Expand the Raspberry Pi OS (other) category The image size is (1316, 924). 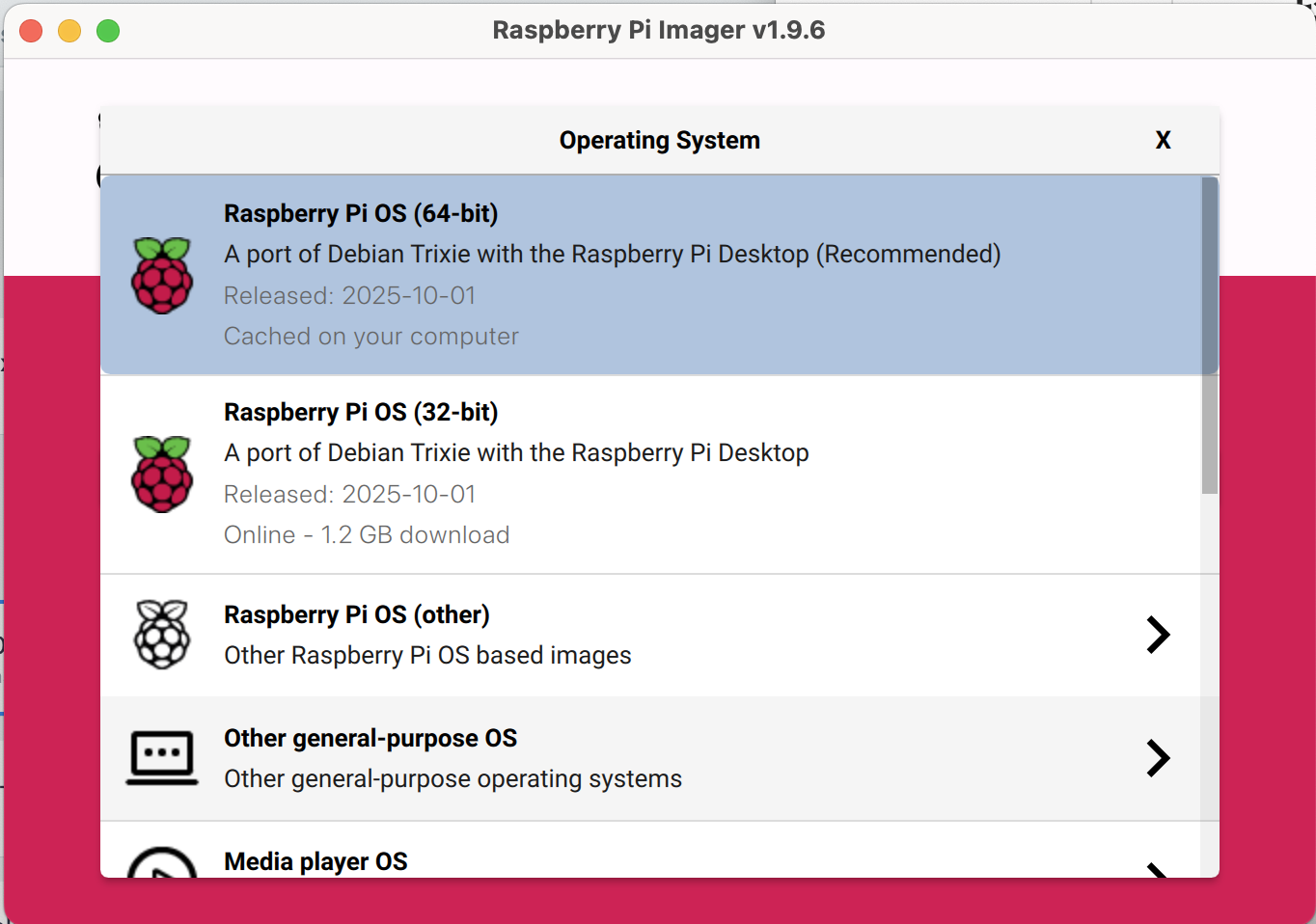(x=1158, y=635)
